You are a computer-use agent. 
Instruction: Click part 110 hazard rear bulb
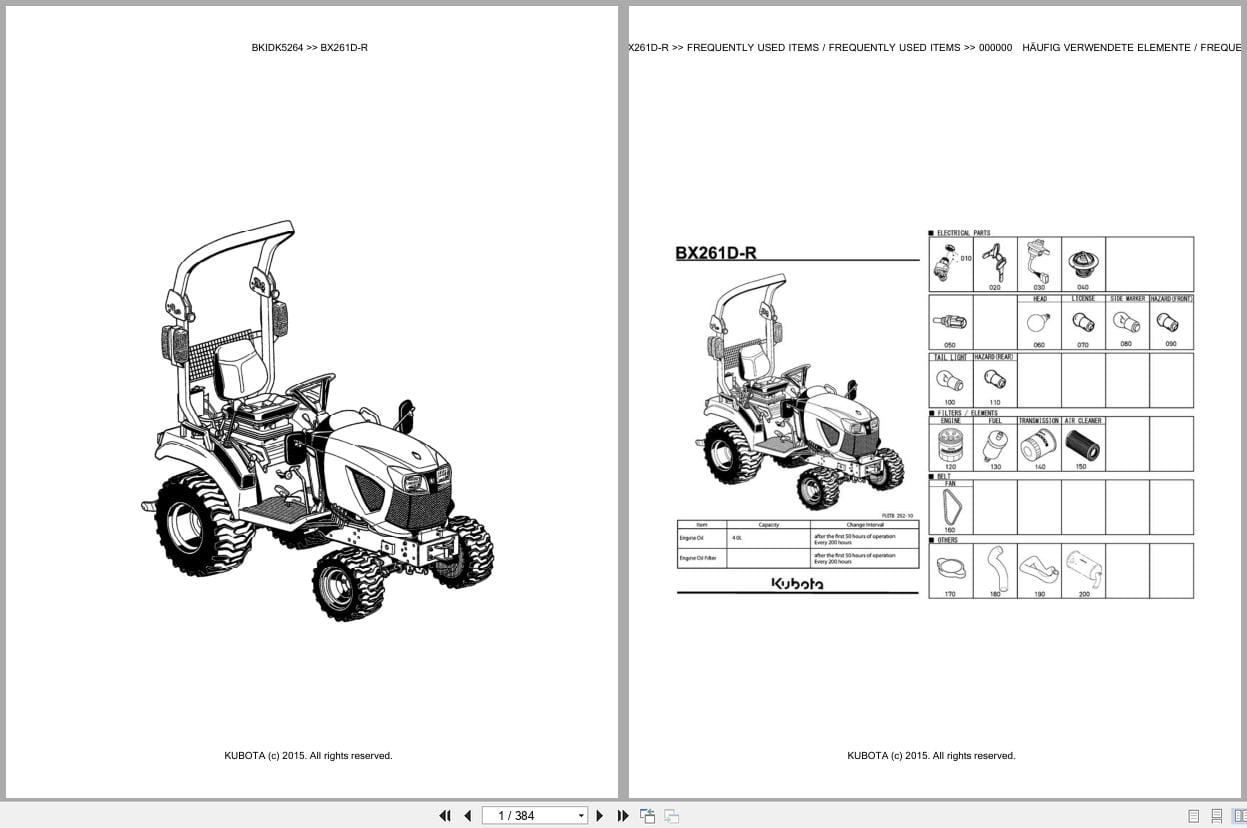tap(994, 381)
